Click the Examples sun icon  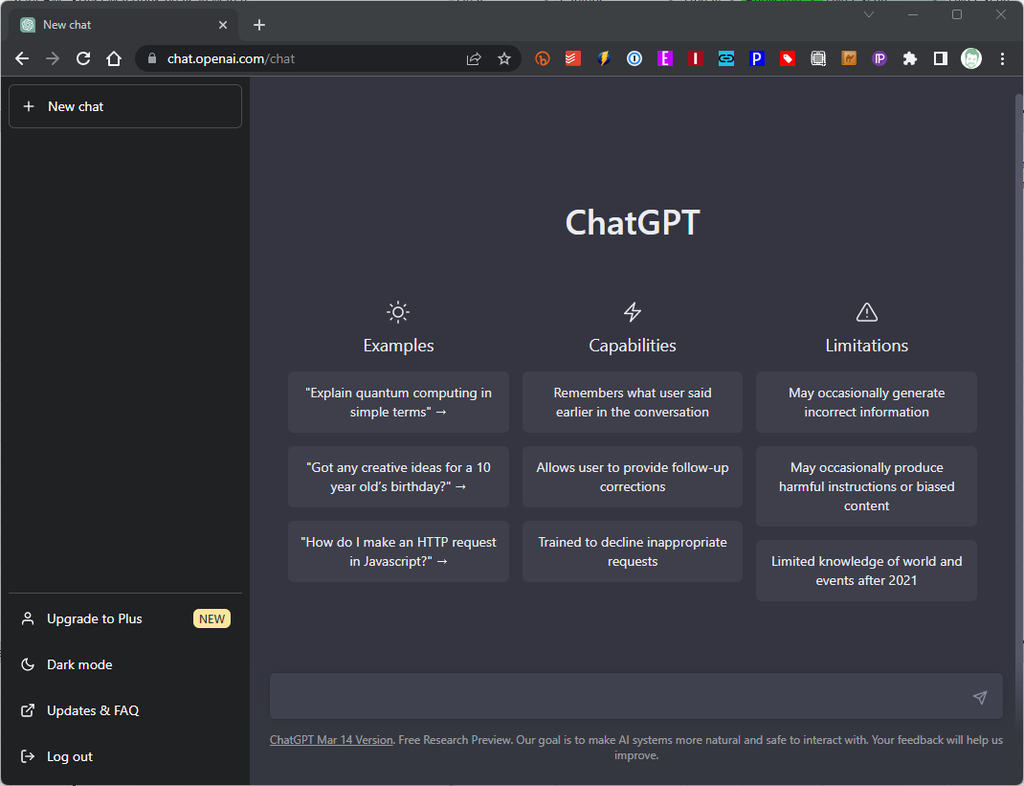(398, 312)
